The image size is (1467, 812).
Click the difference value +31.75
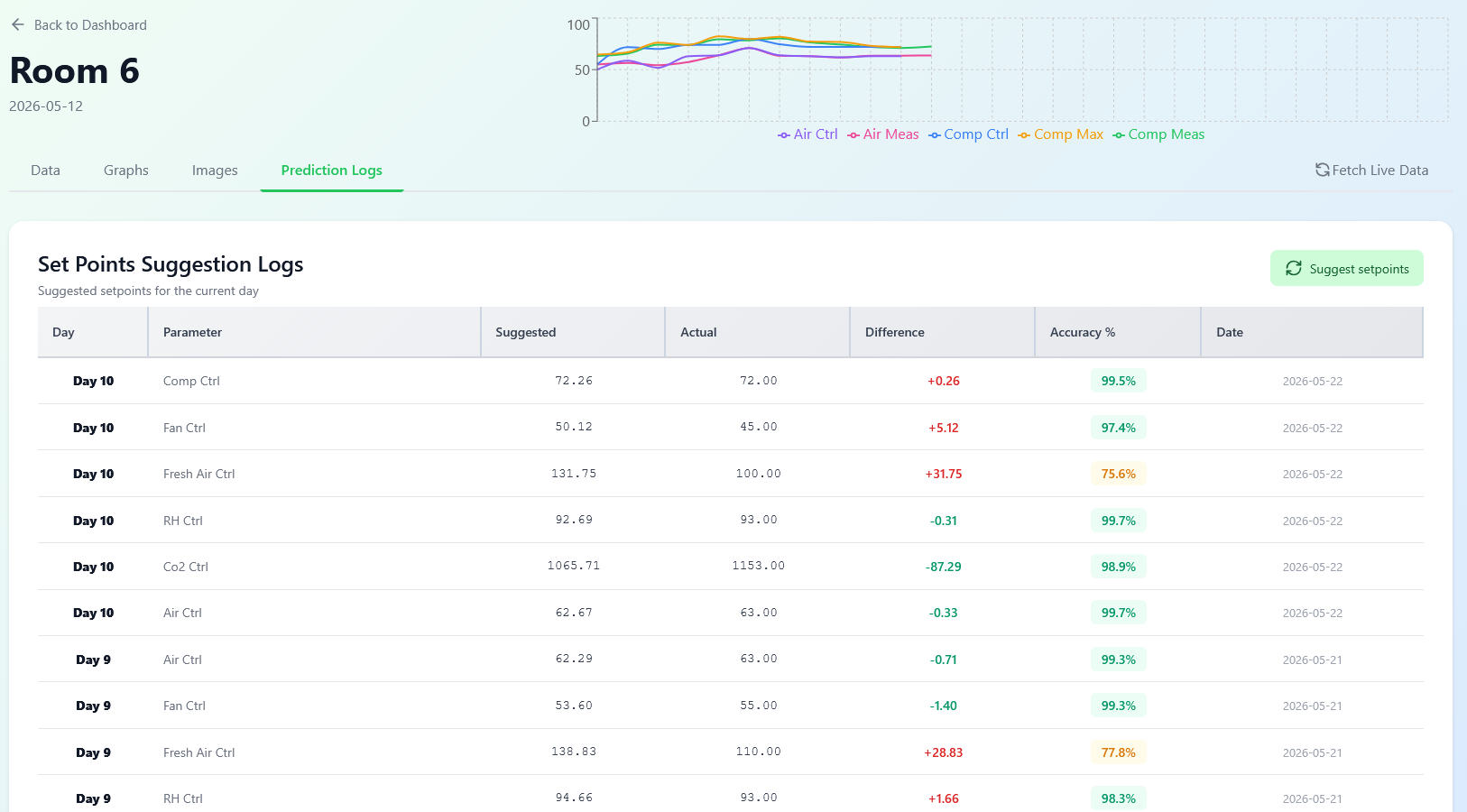pyautogui.click(x=944, y=474)
